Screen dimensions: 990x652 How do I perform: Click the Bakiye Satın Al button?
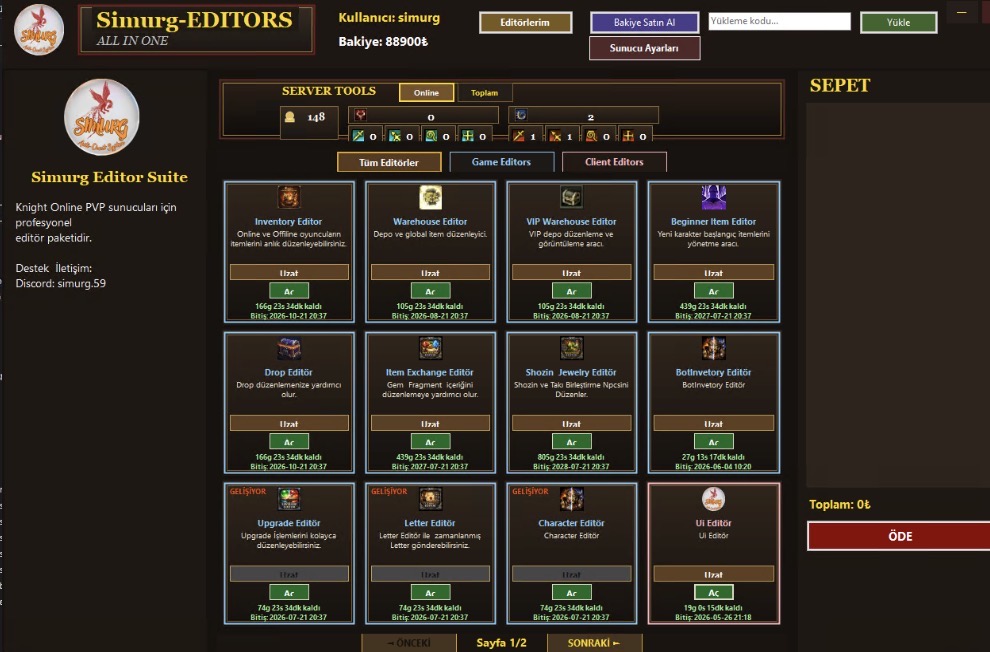click(x=644, y=23)
